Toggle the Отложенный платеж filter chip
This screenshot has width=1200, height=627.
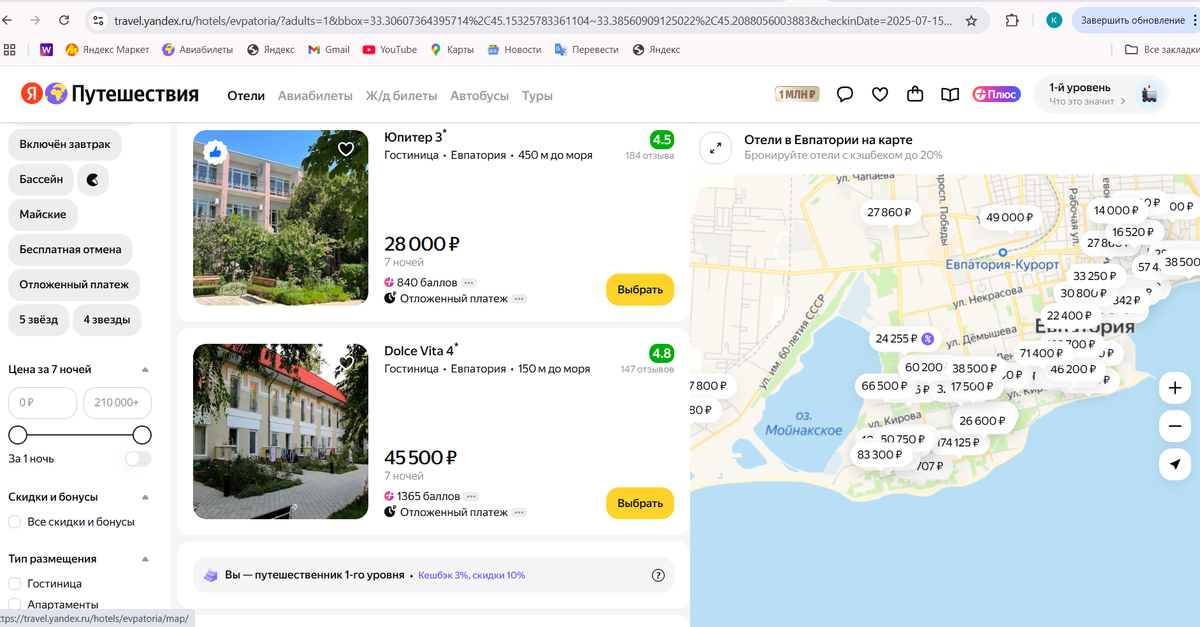(x=74, y=284)
